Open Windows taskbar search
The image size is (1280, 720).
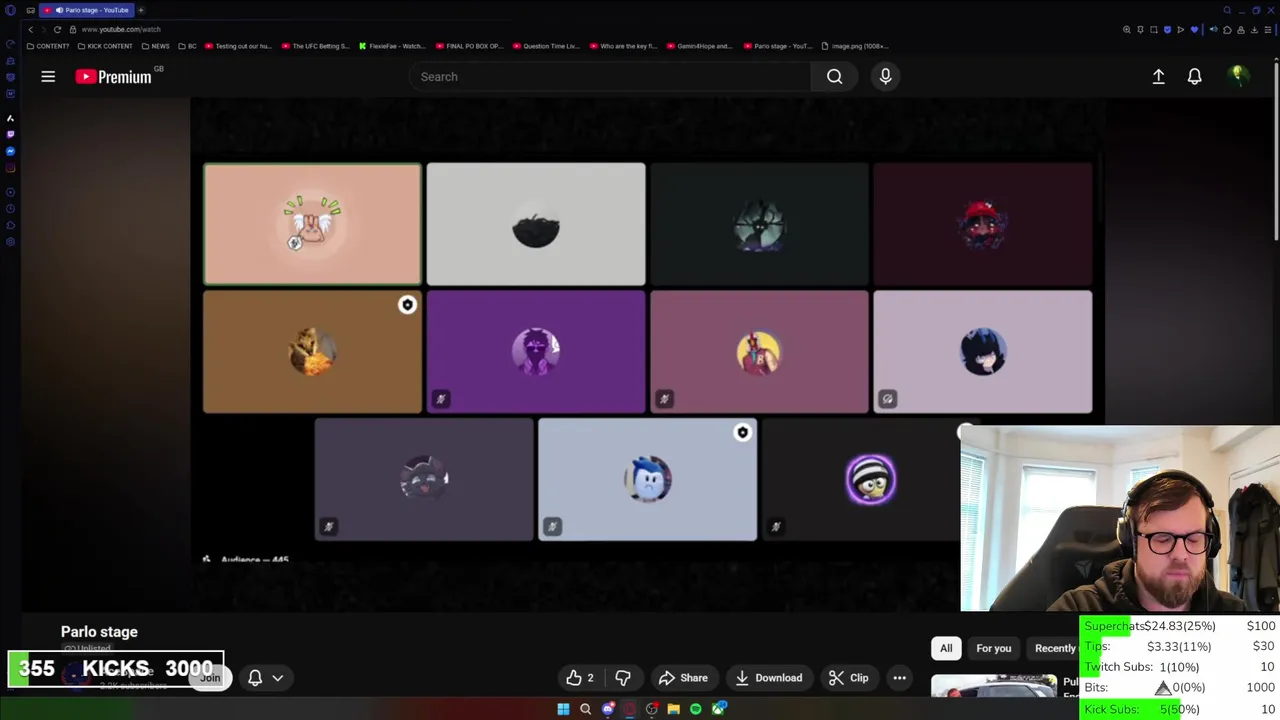[585, 709]
